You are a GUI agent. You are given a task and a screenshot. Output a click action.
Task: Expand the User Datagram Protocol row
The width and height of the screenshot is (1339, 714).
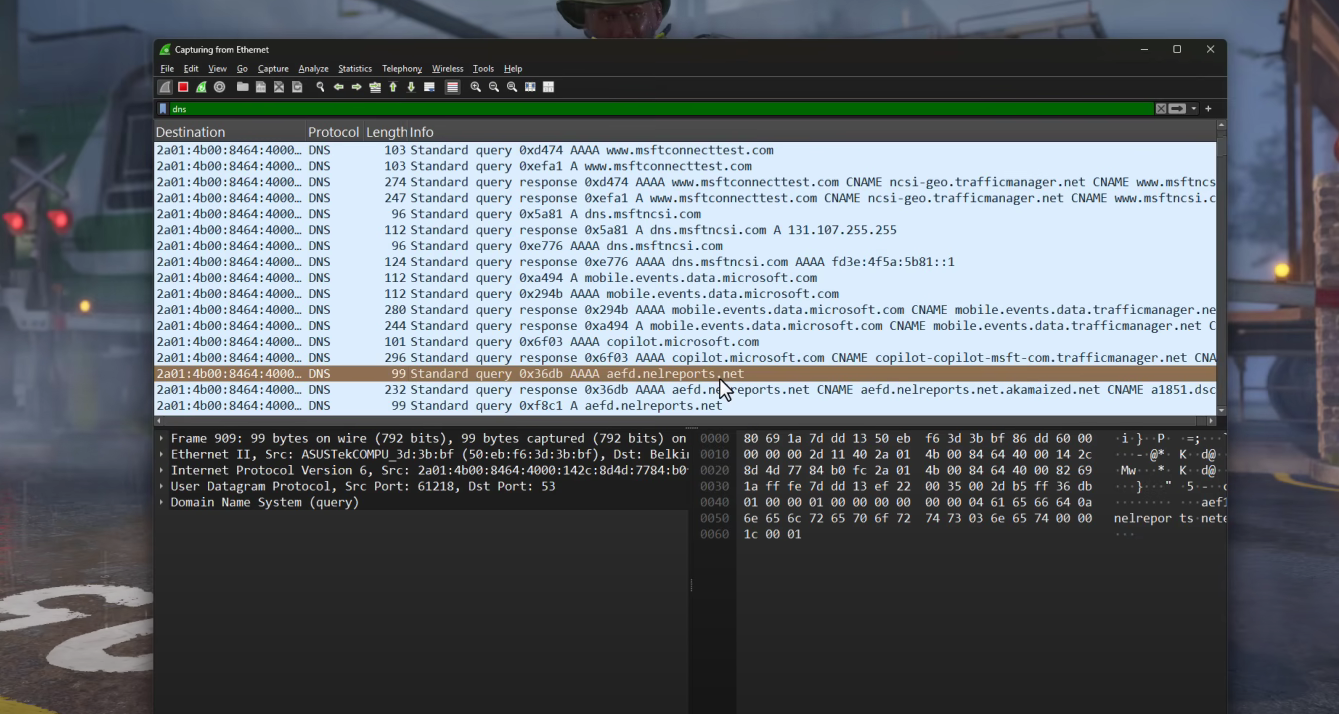(x=162, y=486)
